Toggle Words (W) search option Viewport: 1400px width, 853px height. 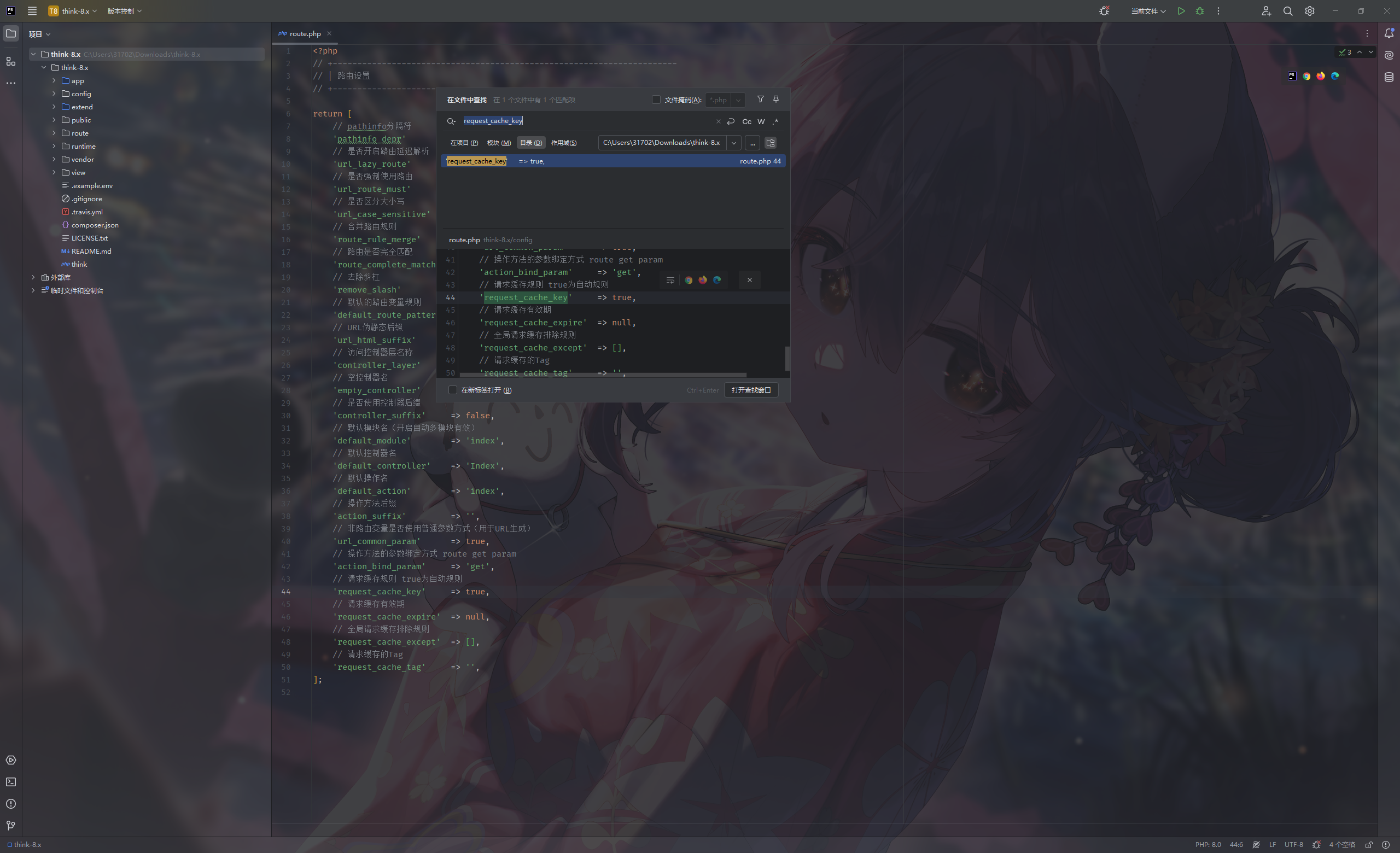[761, 121]
